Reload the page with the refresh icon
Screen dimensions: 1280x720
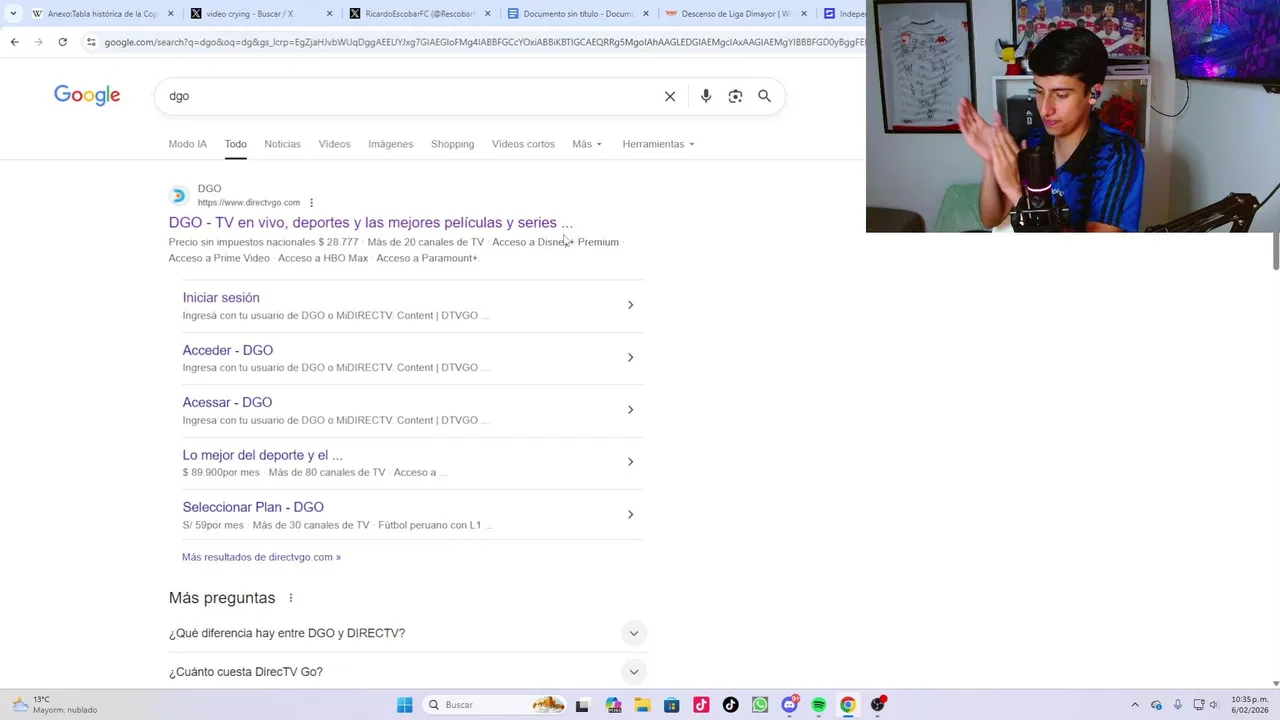tap(62, 42)
